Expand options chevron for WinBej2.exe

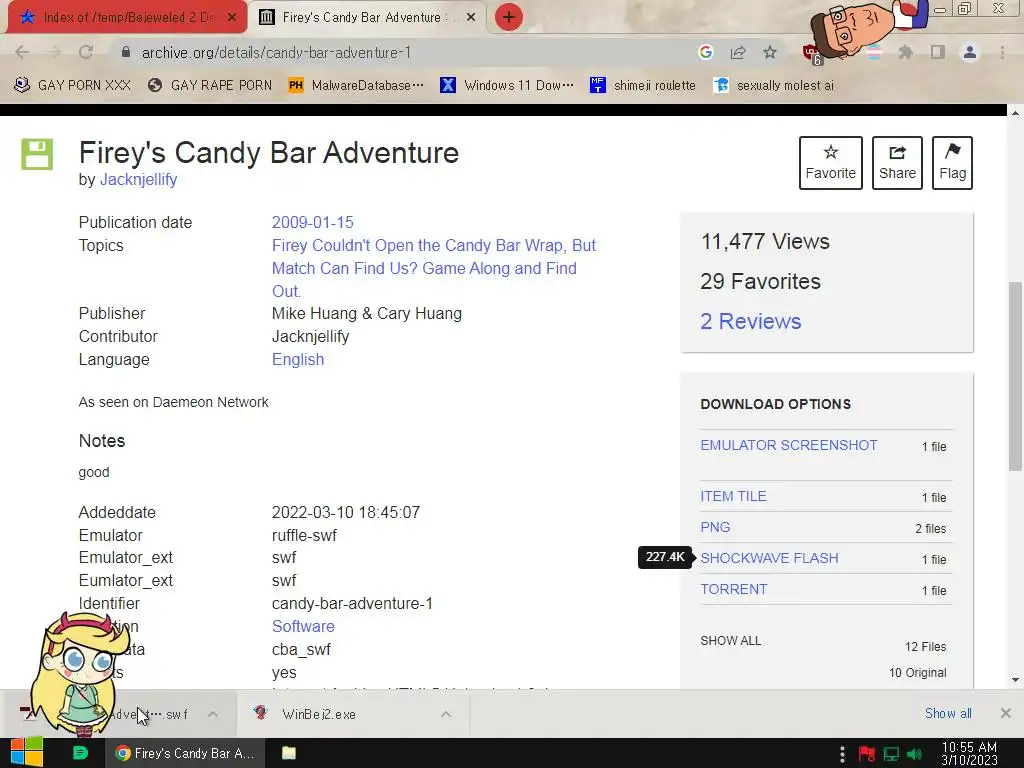pos(446,714)
